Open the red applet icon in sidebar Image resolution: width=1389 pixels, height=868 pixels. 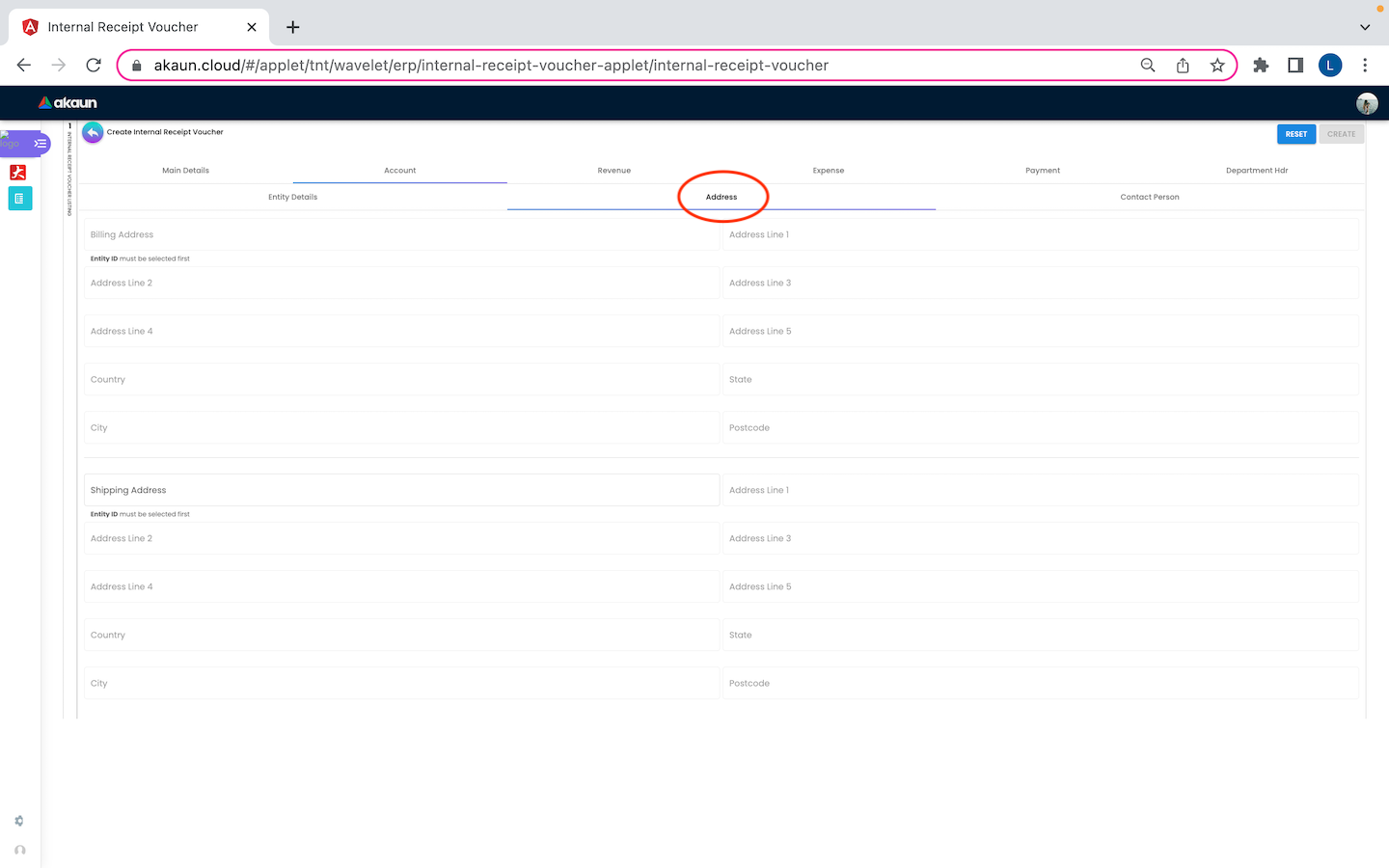point(18,173)
